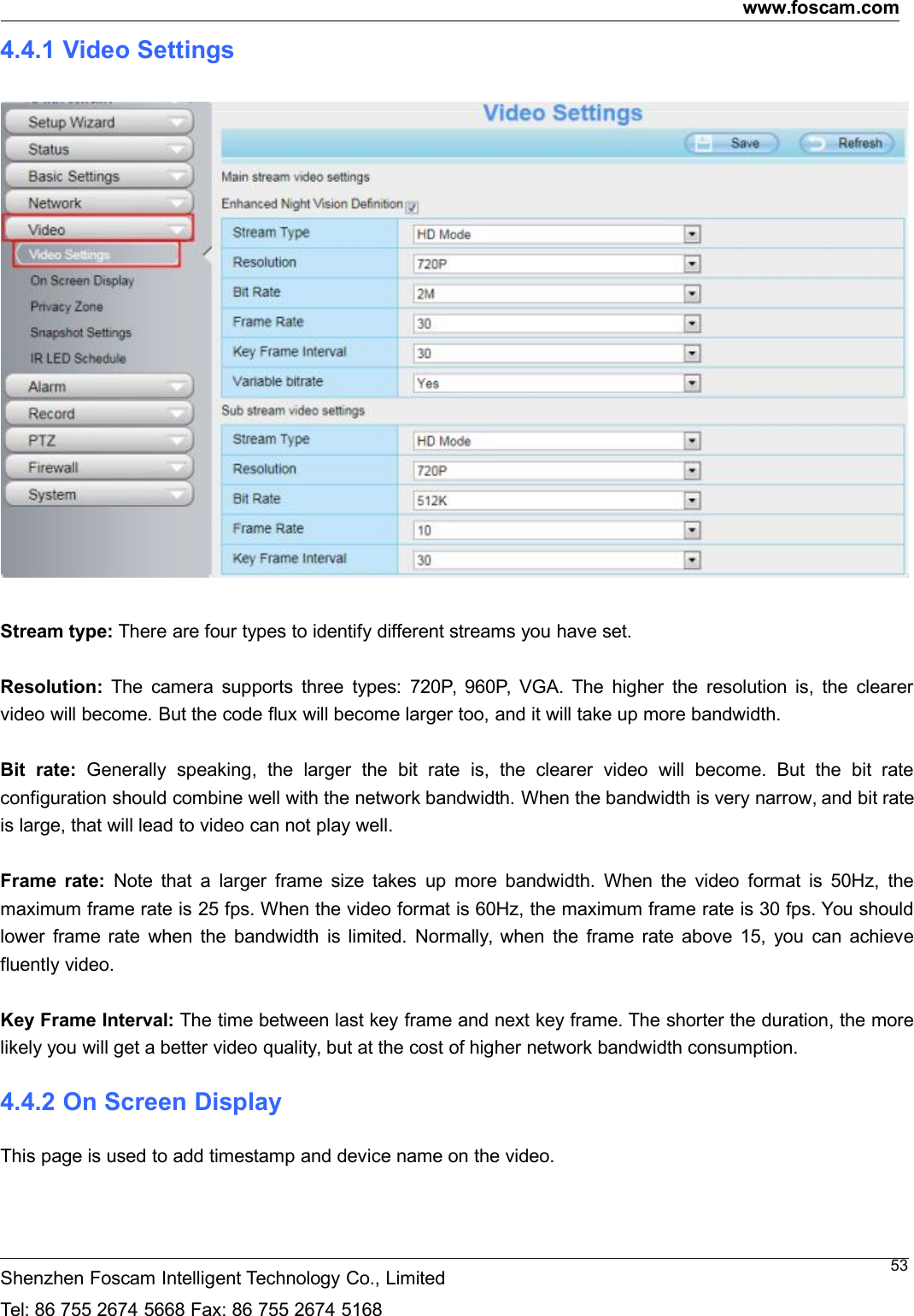Open the sub stream Bit Rate dropdown
The image size is (914, 1316).
tap(692, 500)
